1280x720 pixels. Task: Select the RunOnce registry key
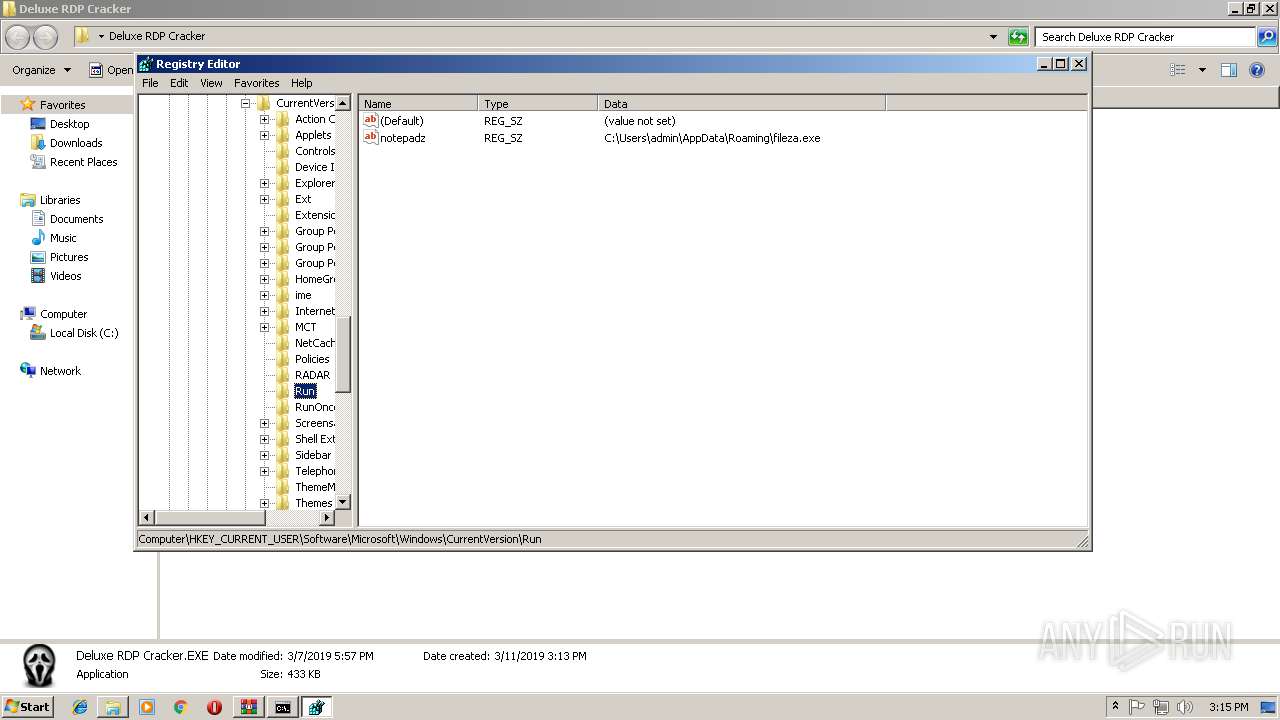[315, 407]
